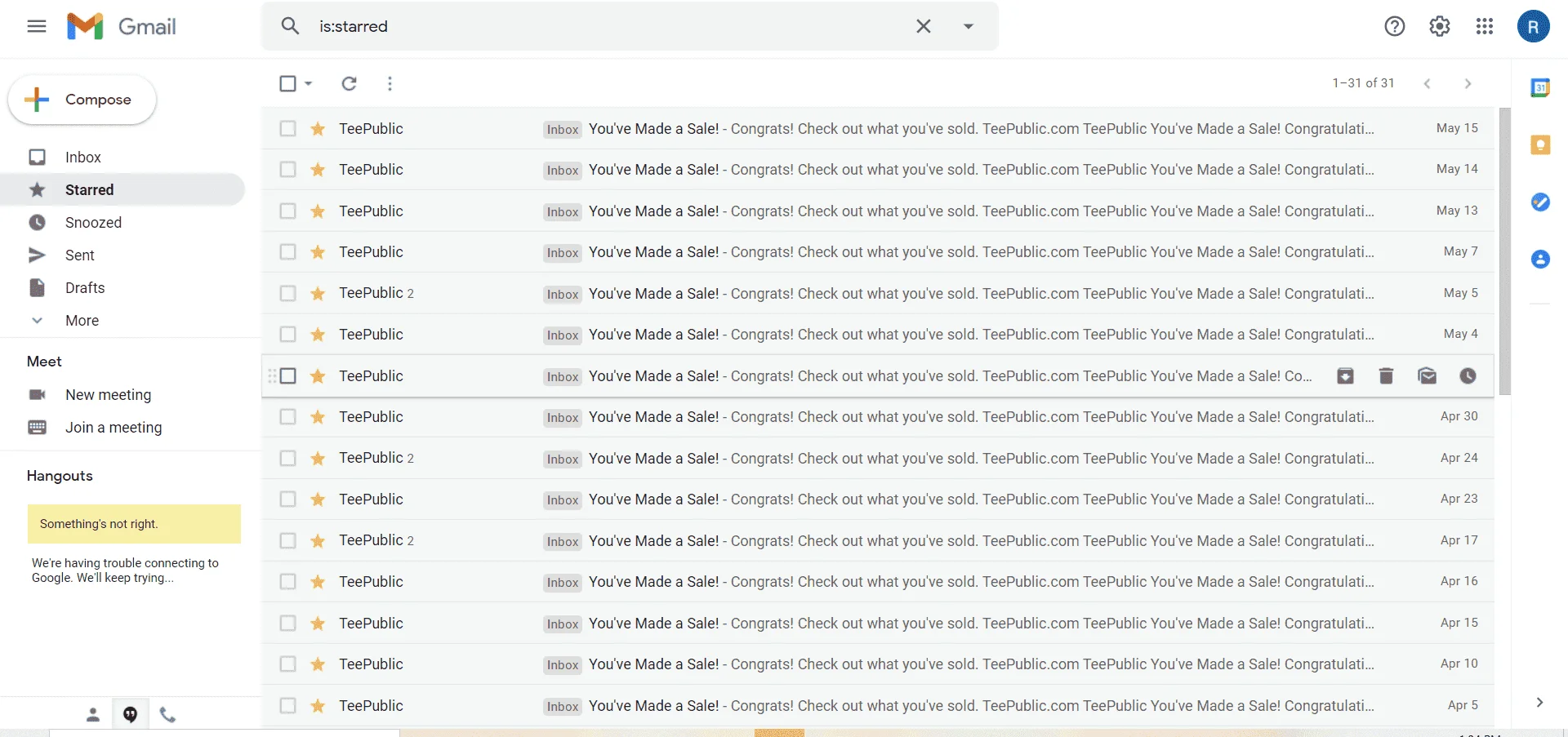1568x737 pixels.
Task: Select the Apr 15 TeePublic email checkbox
Action: click(x=287, y=623)
